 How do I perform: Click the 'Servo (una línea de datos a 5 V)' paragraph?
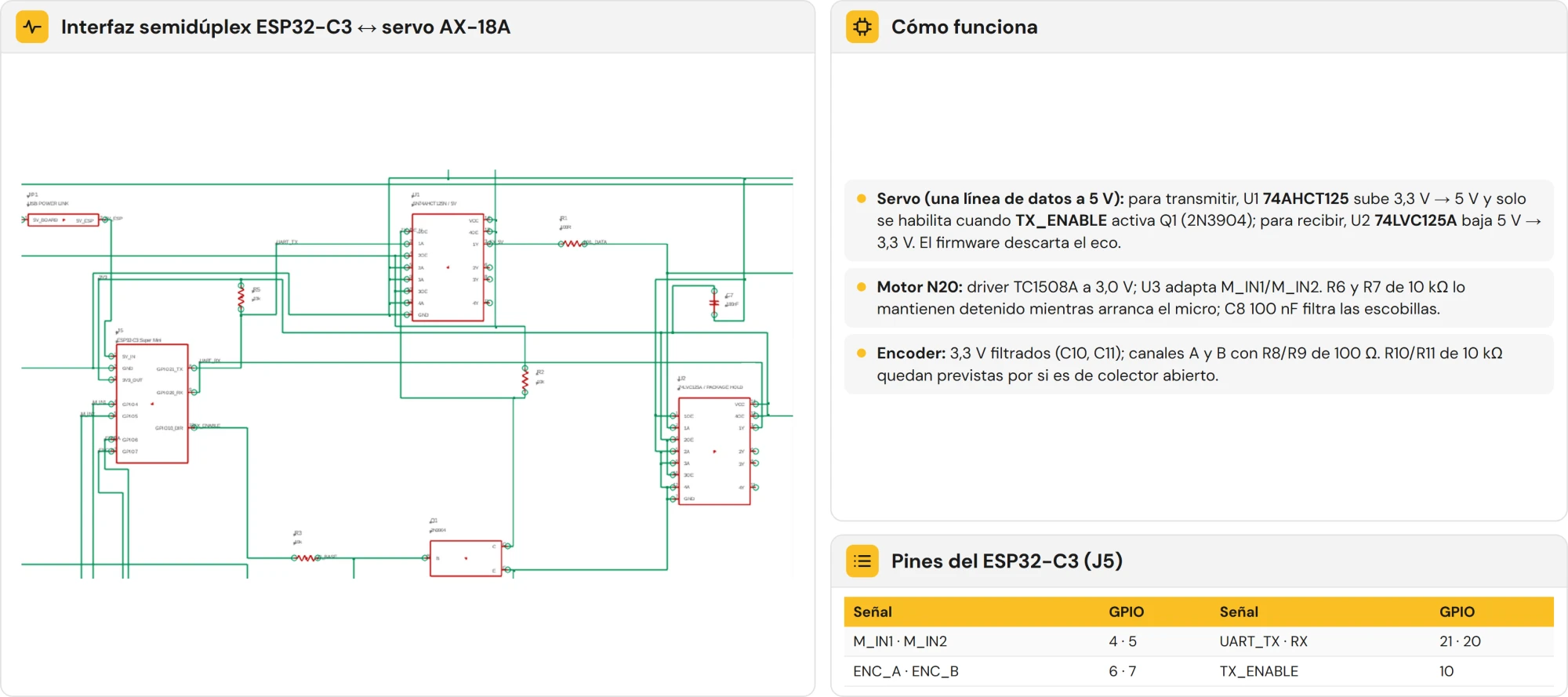coord(1199,220)
